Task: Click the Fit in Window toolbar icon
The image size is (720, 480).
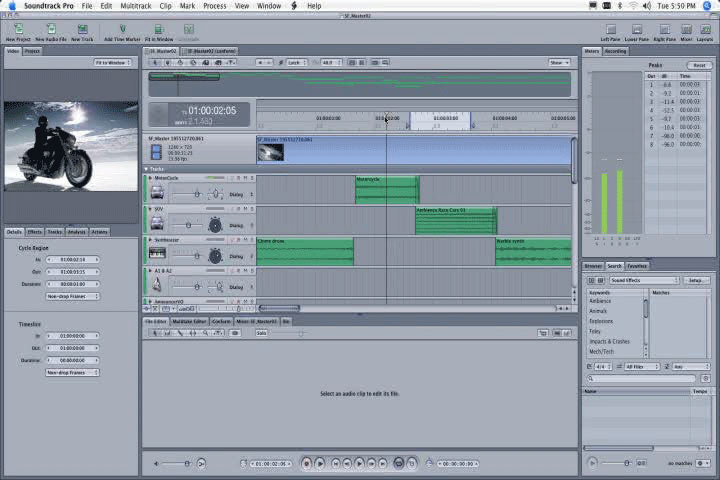Action: point(159,30)
